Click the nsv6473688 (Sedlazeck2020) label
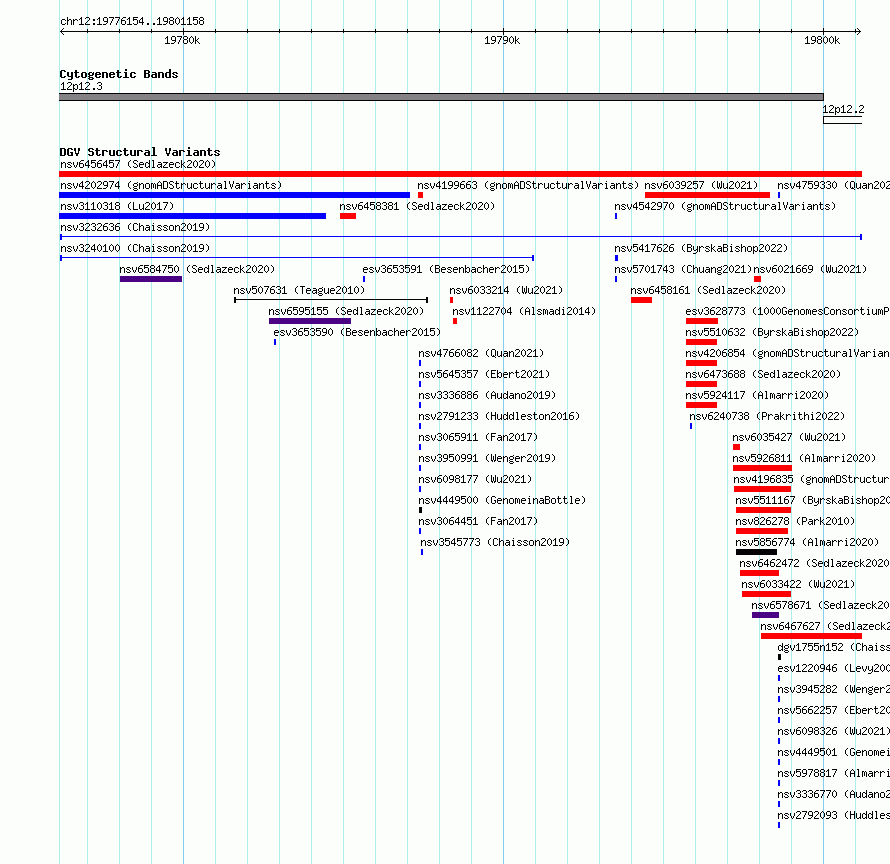The image size is (890, 864). pyautogui.click(x=763, y=374)
